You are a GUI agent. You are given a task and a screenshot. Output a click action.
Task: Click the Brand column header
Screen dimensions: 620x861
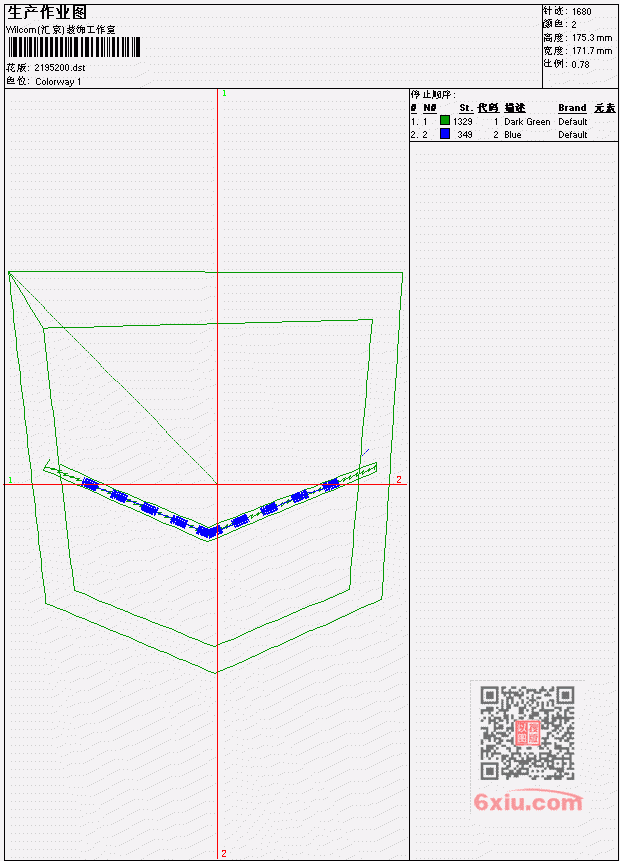click(x=572, y=108)
